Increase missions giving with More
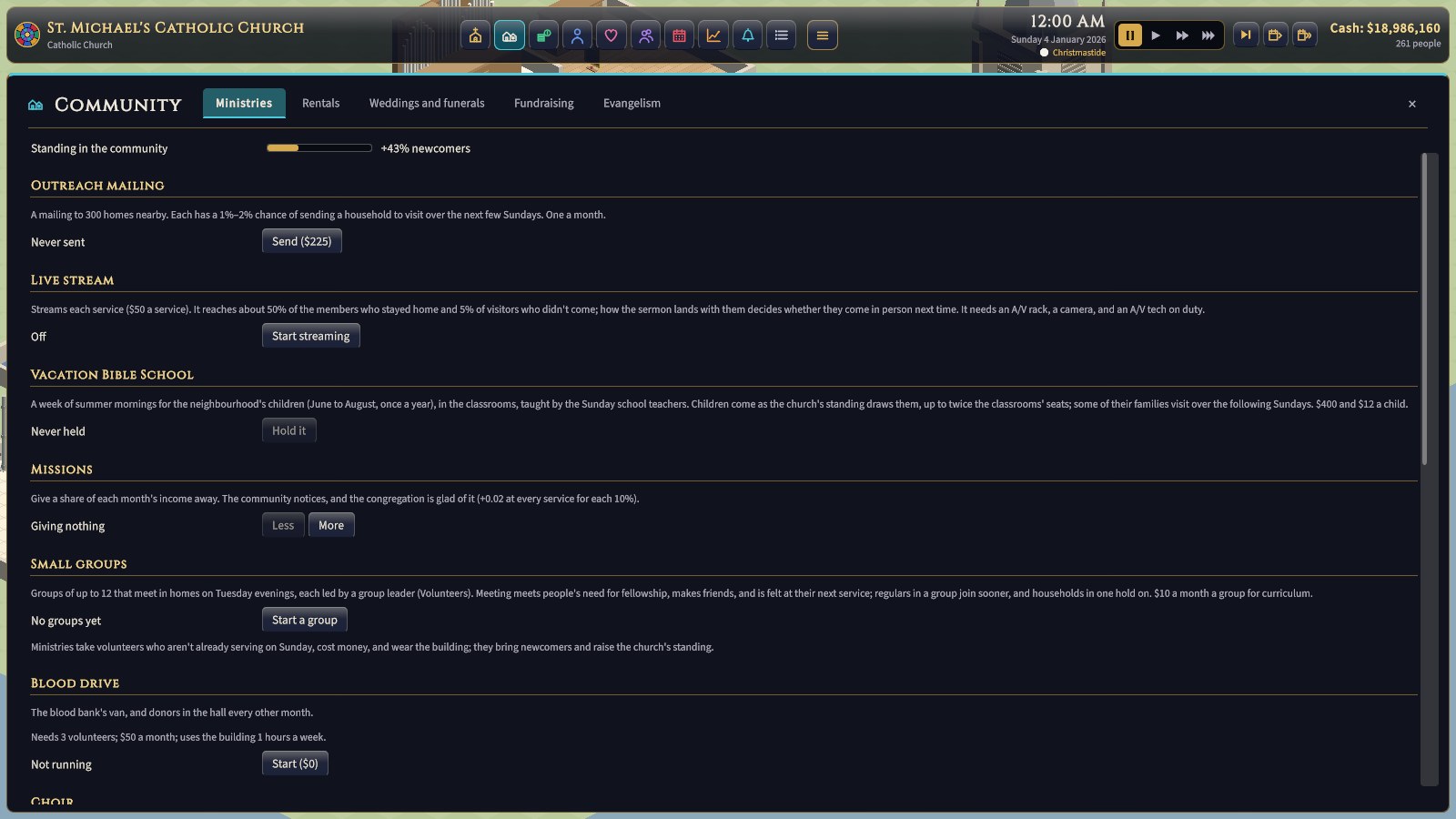The height and width of the screenshot is (819, 1456). click(x=331, y=525)
